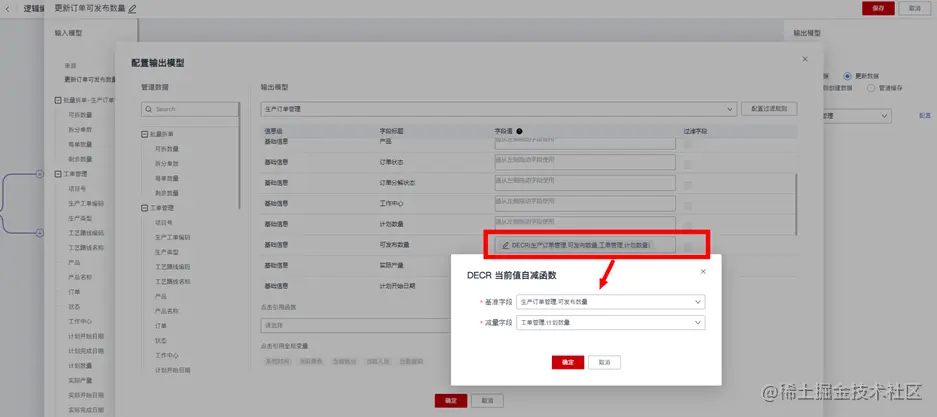Select 项目号 in 管道数据 tree
The image size is (937, 417).
click(164, 222)
